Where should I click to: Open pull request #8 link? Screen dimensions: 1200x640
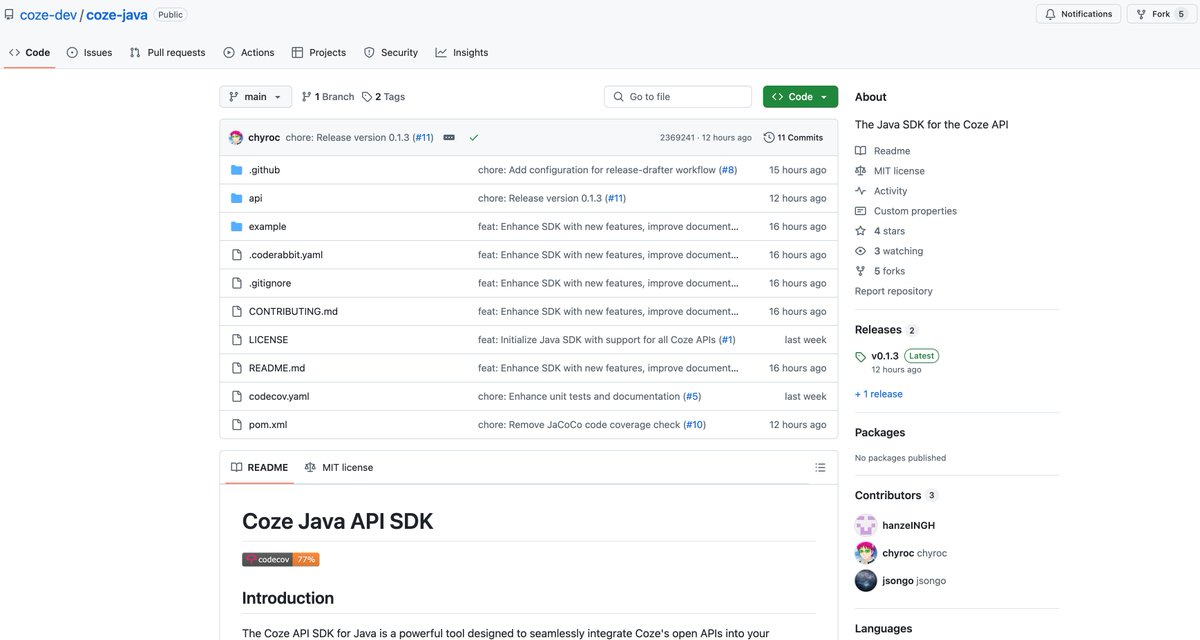click(x=727, y=170)
